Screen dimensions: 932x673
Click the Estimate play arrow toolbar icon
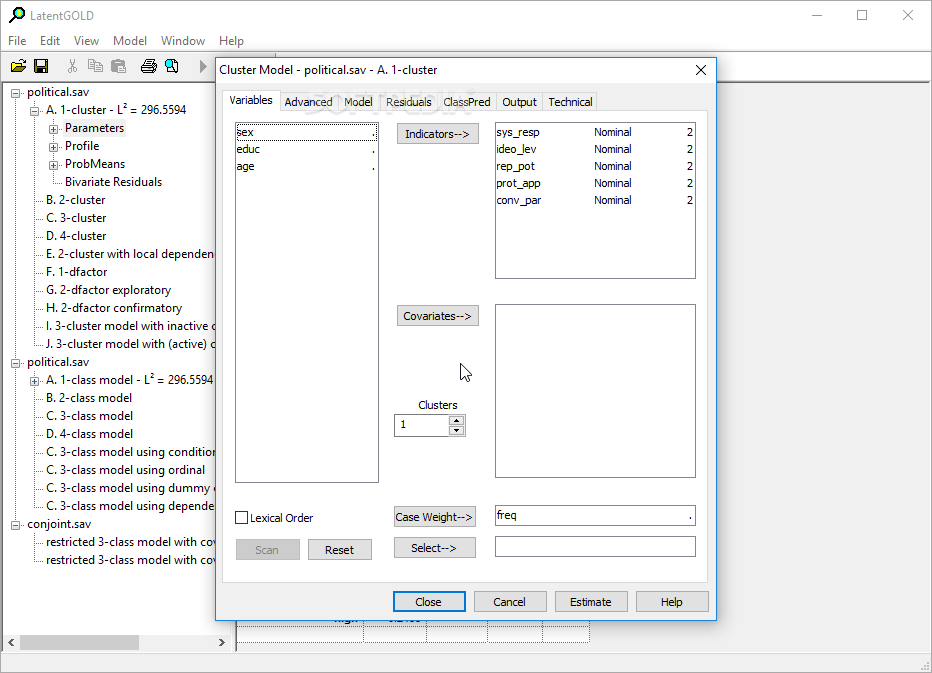click(x=203, y=66)
